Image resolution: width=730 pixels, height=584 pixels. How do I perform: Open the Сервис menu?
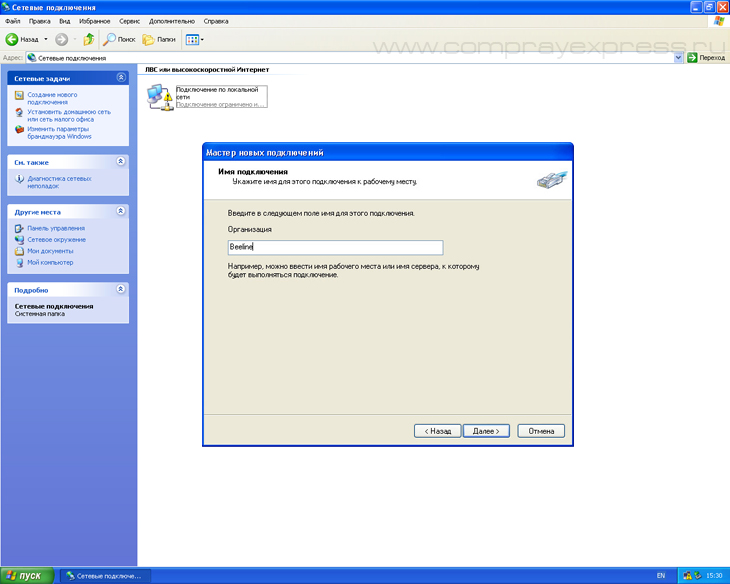(x=129, y=20)
